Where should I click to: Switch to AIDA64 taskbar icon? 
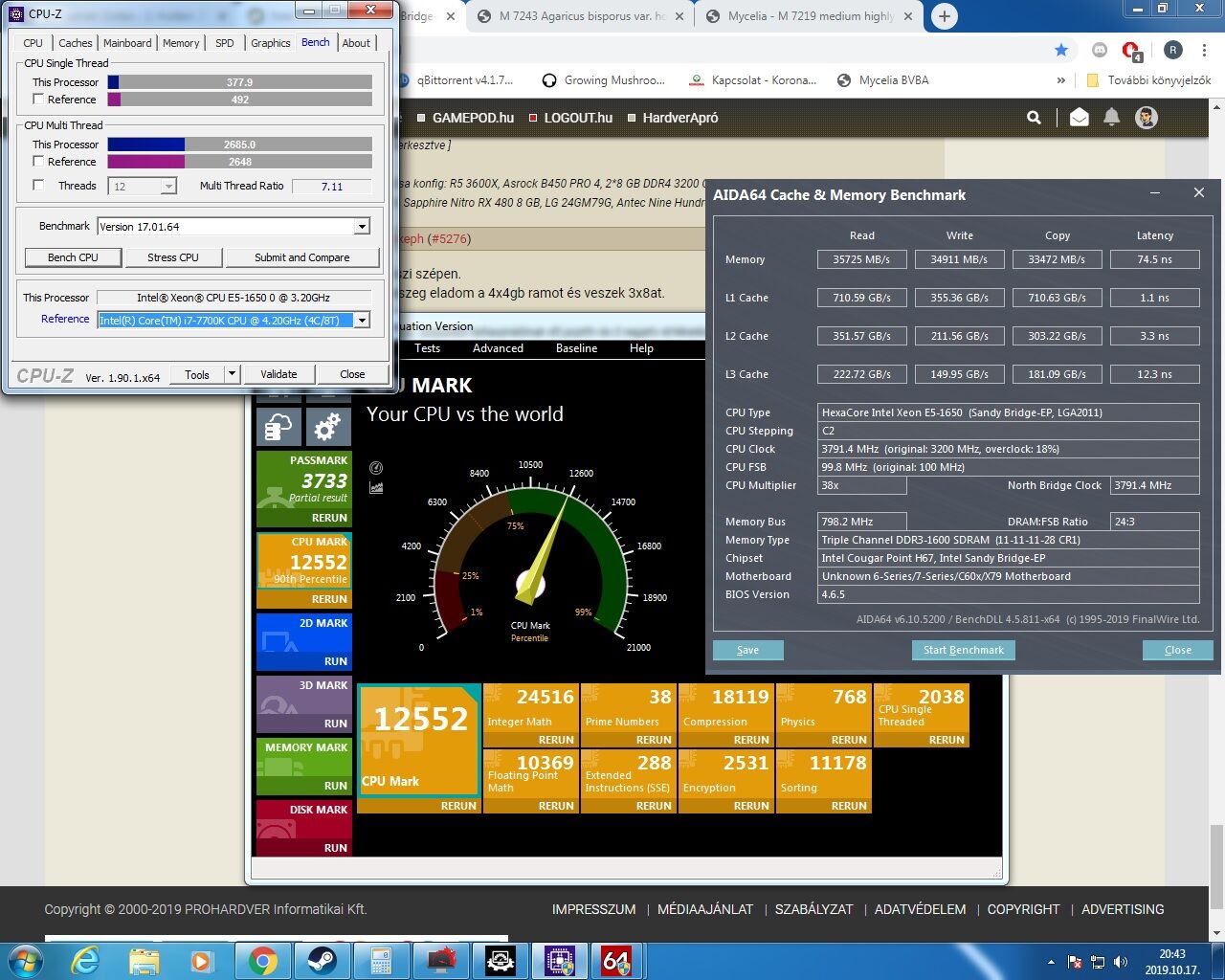tap(617, 961)
